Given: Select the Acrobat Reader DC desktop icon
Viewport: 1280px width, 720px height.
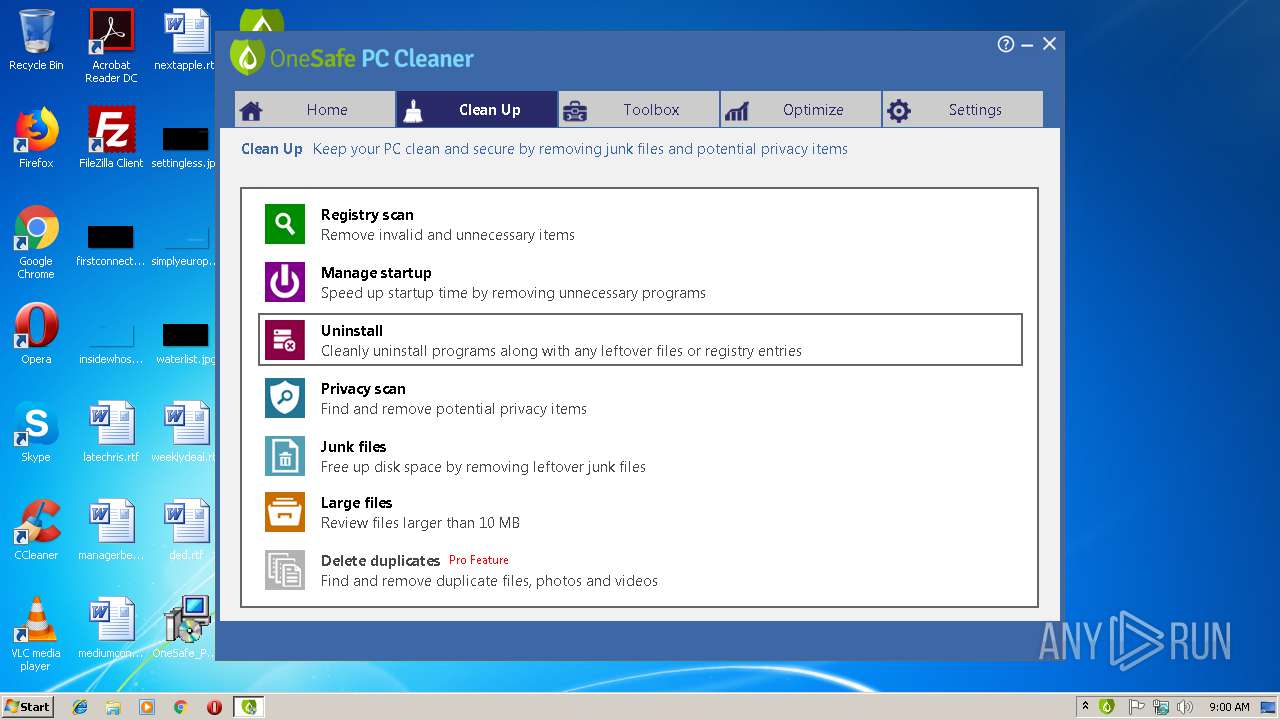Looking at the screenshot, I should (111, 46).
